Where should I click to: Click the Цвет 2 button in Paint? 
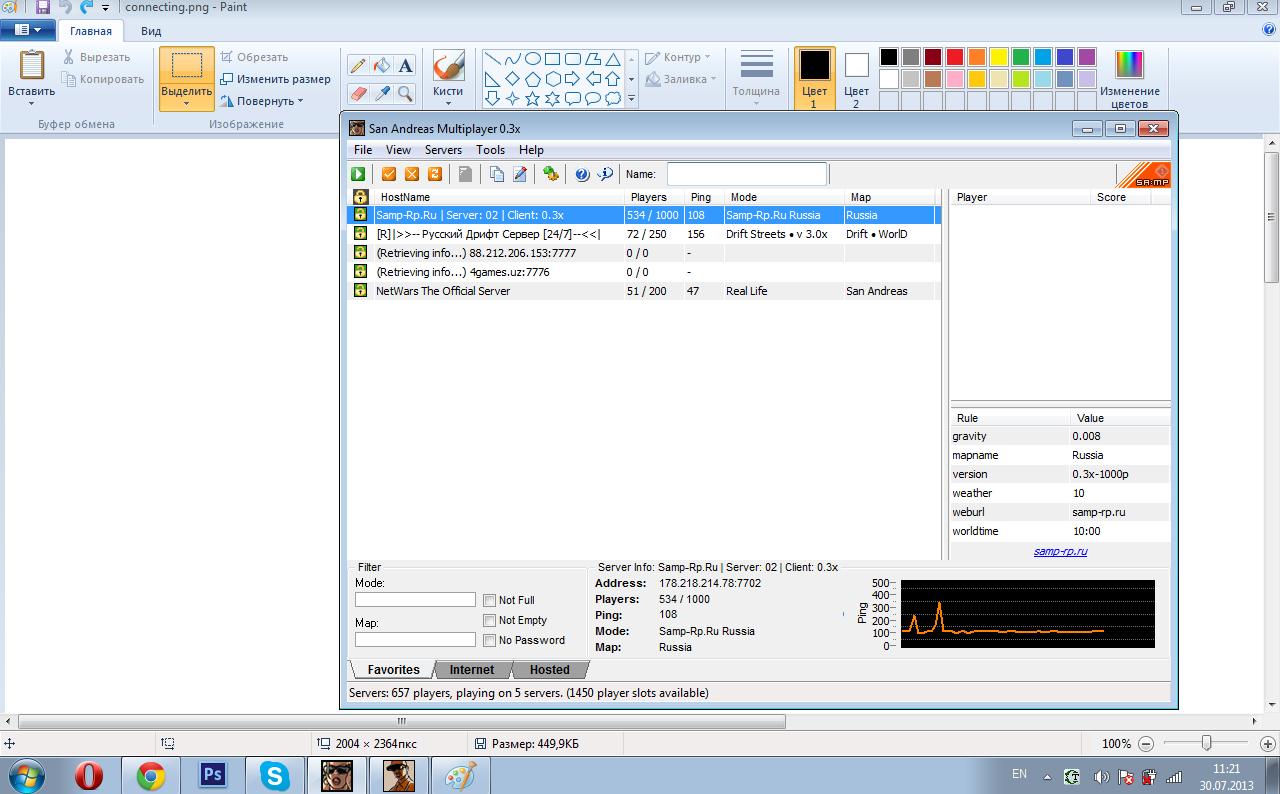(857, 79)
